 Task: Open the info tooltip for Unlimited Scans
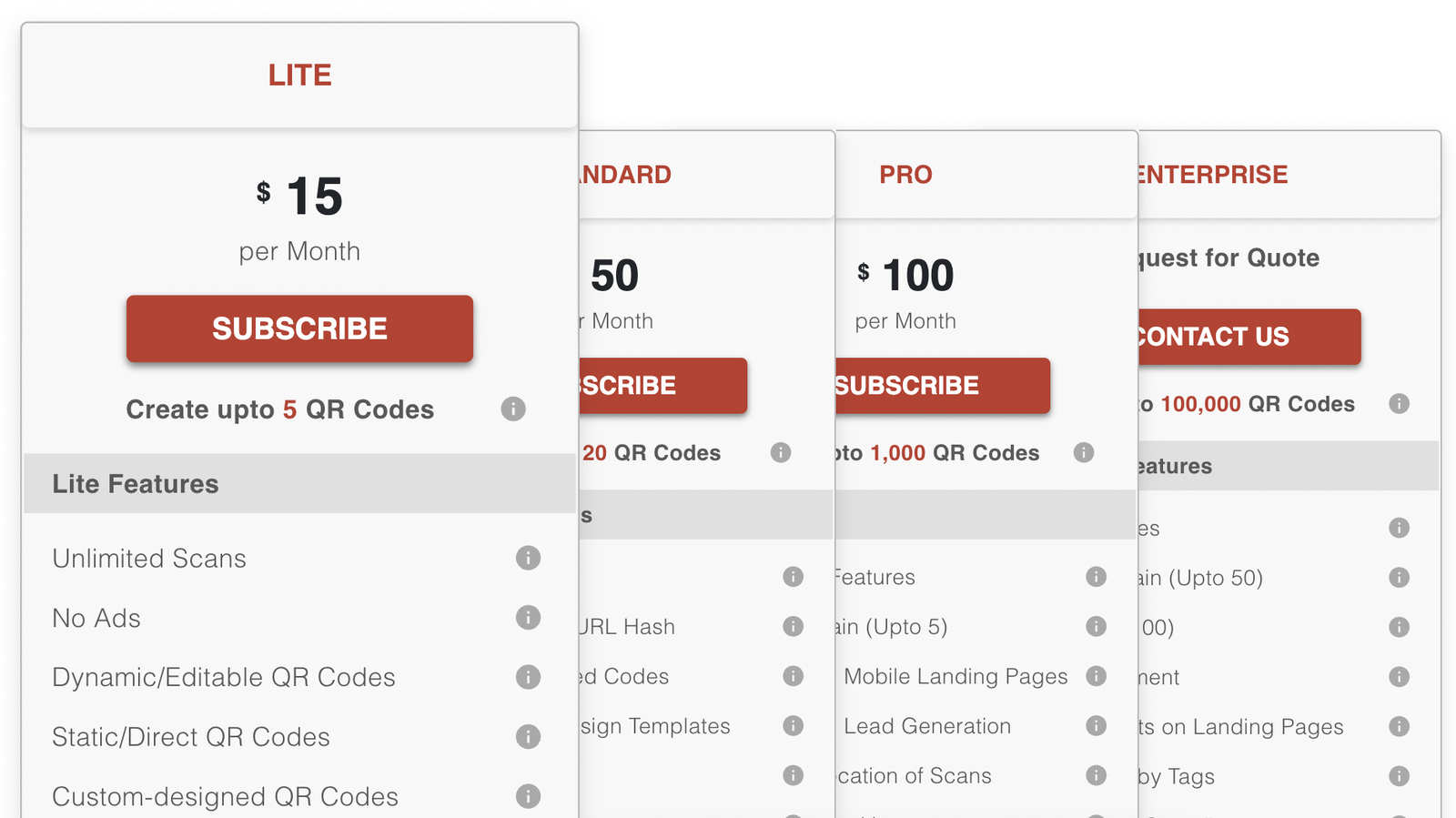point(529,558)
